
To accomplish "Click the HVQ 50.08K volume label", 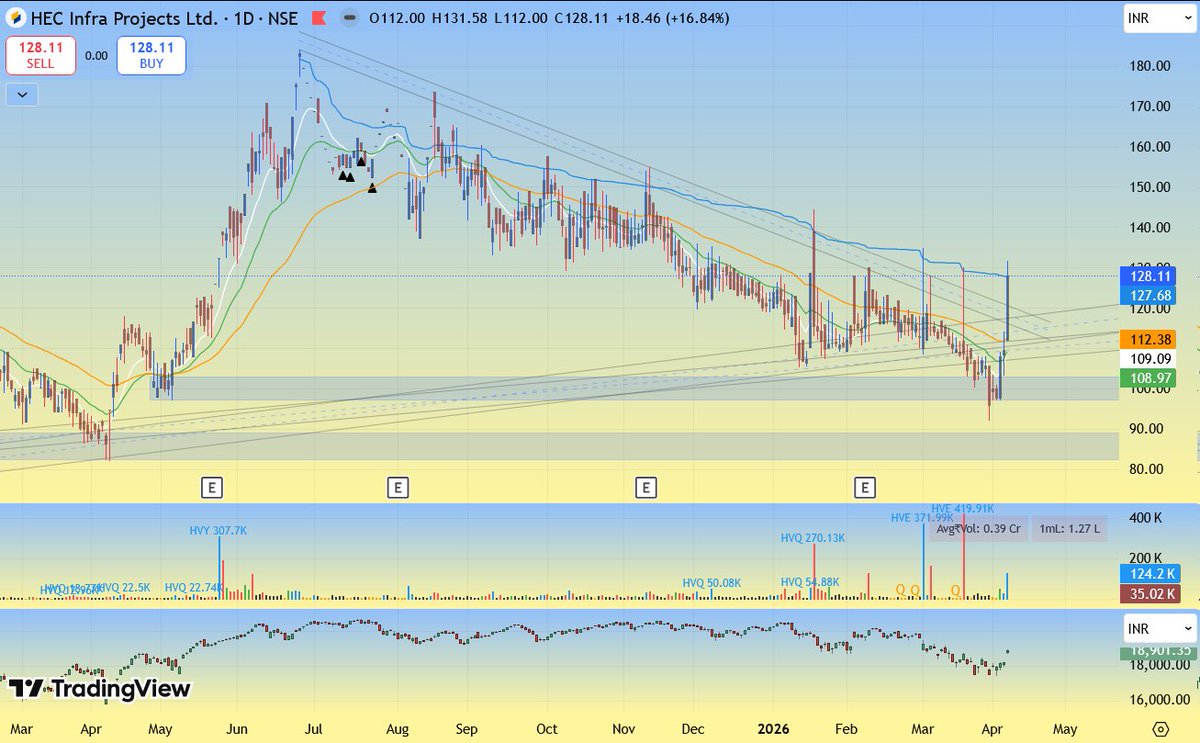I will pyautogui.click(x=712, y=582).
